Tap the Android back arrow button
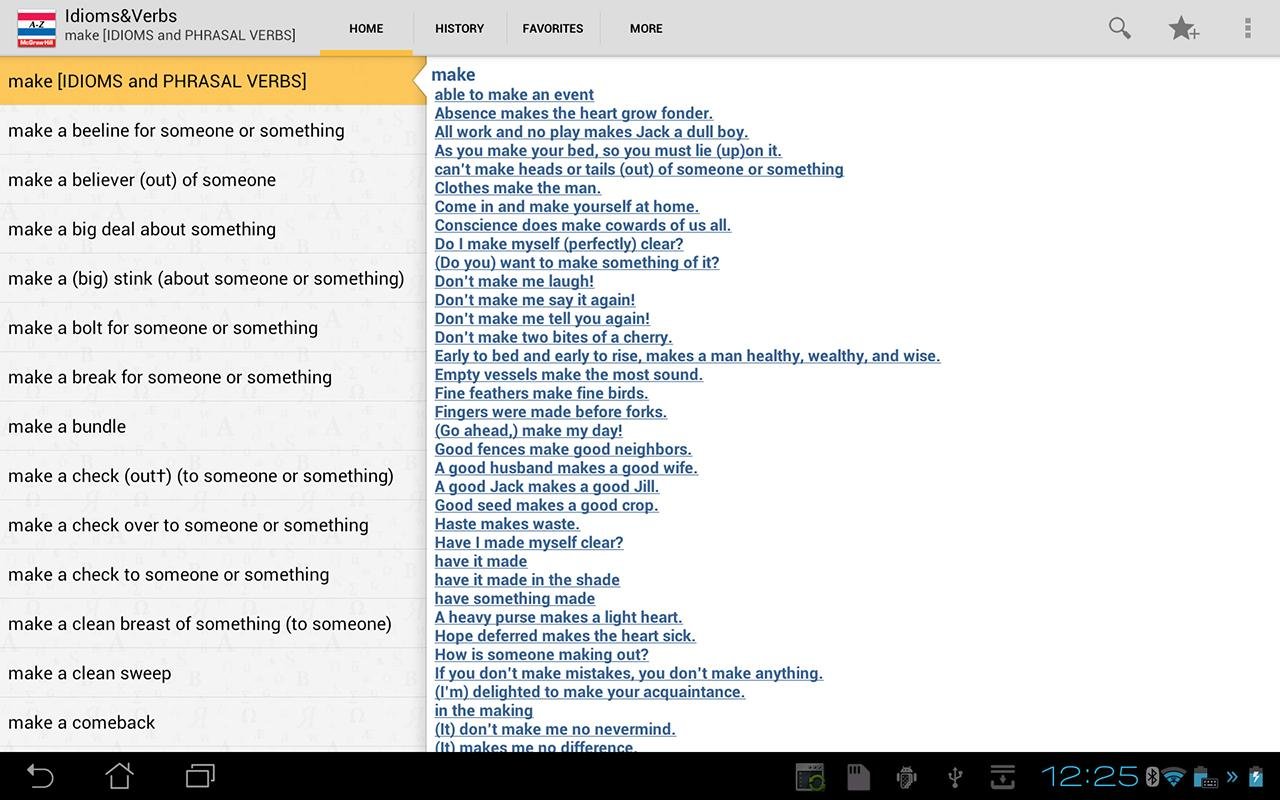Screen dimensions: 1280x800 coord(40,775)
